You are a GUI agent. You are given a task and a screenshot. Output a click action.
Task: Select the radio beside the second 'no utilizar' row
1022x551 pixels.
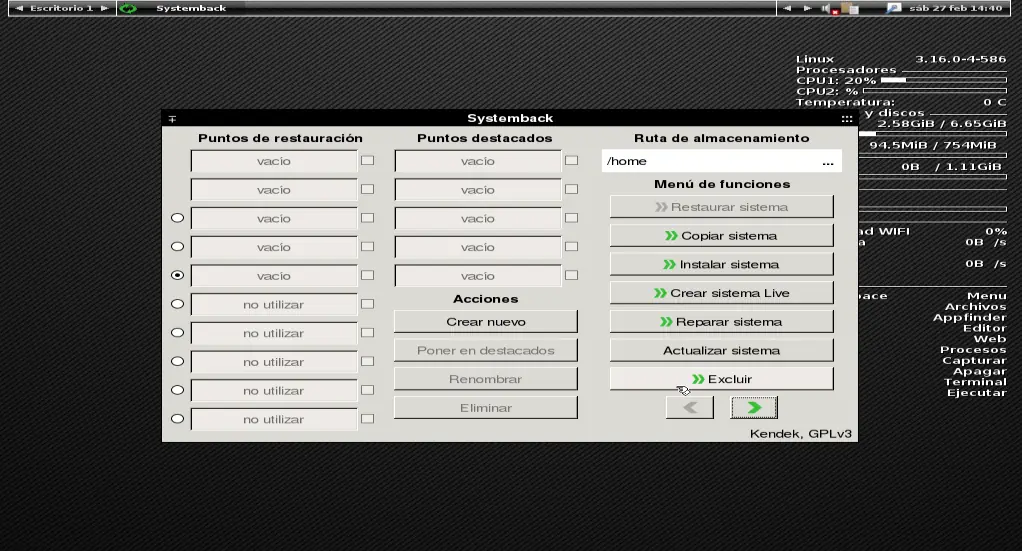pyautogui.click(x=177, y=333)
